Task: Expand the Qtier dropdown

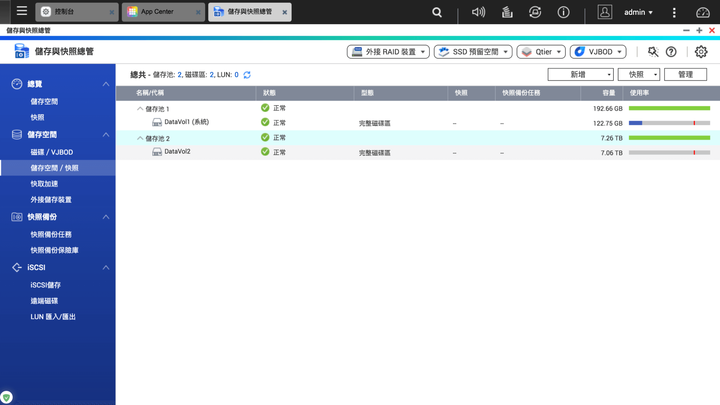Action: 541,52
